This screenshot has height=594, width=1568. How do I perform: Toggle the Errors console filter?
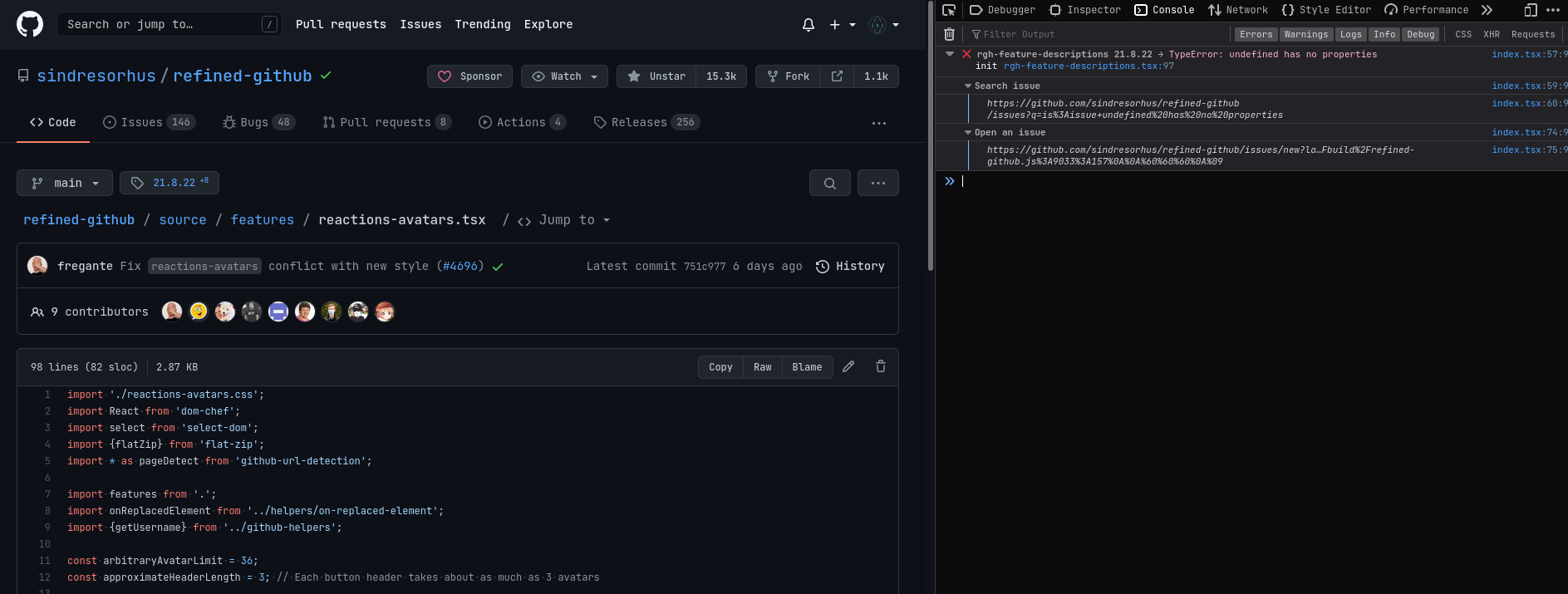coord(1256,34)
